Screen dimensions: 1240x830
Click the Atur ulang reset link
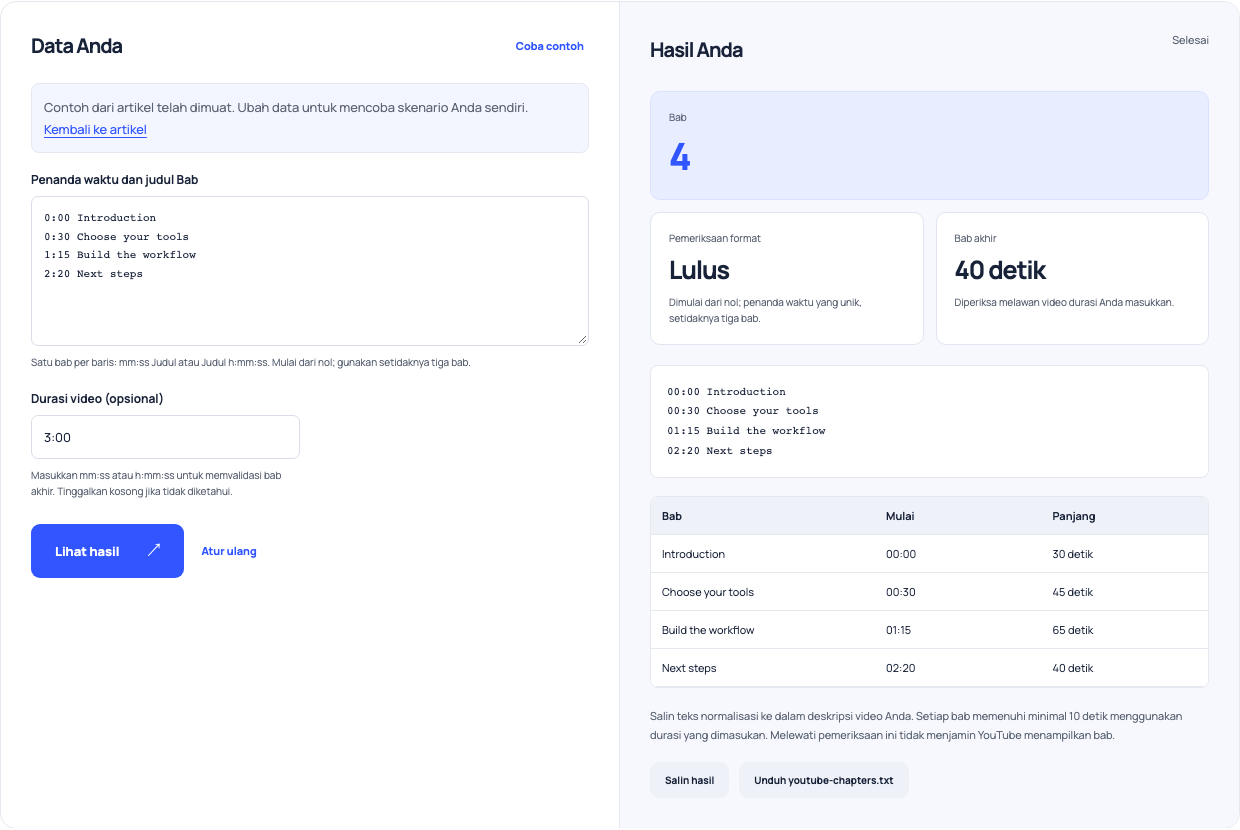coord(229,551)
